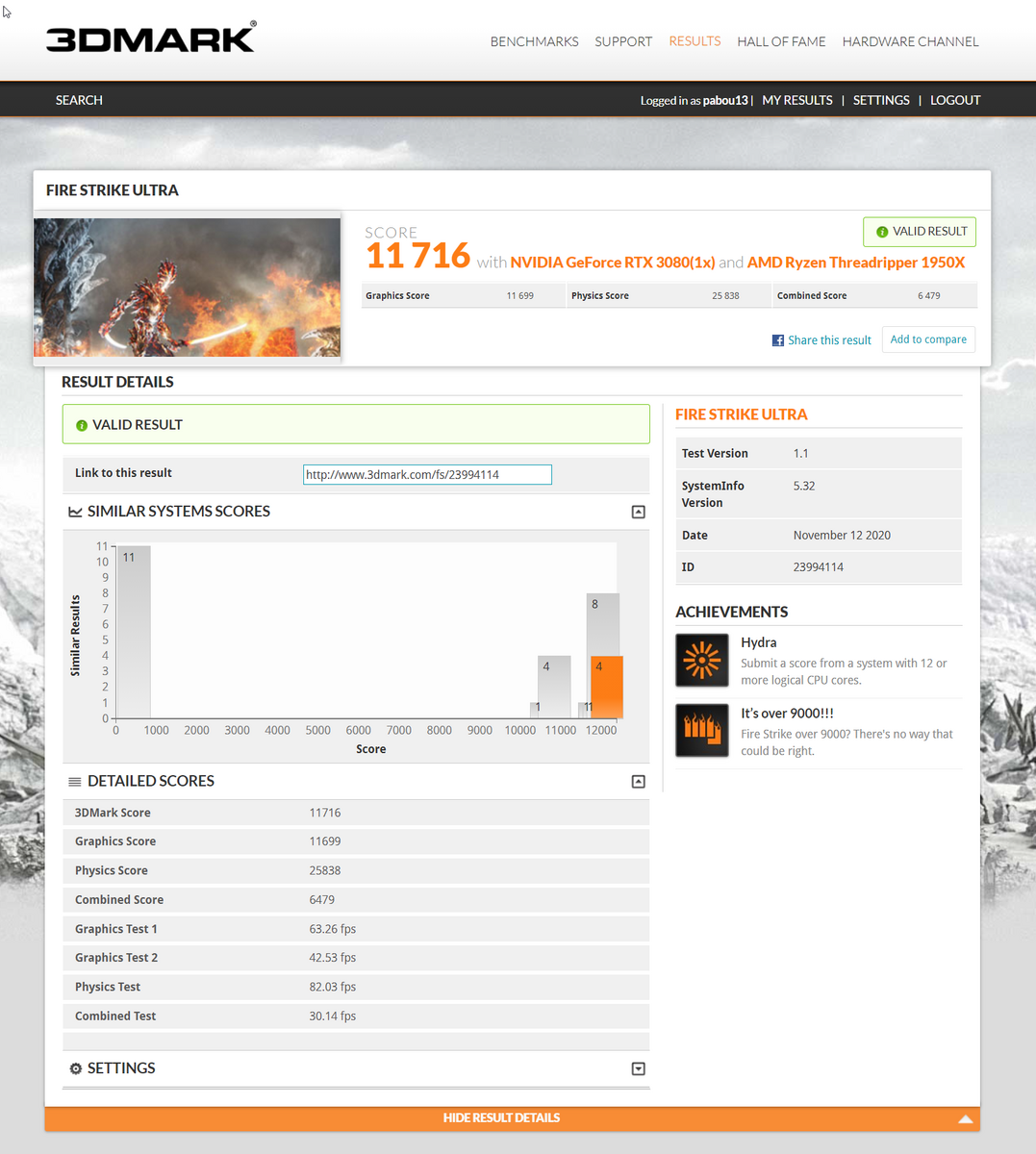1036x1154 pixels.
Task: Click the Graphics Test 1 value 63.26 fps
Action: [x=333, y=929]
